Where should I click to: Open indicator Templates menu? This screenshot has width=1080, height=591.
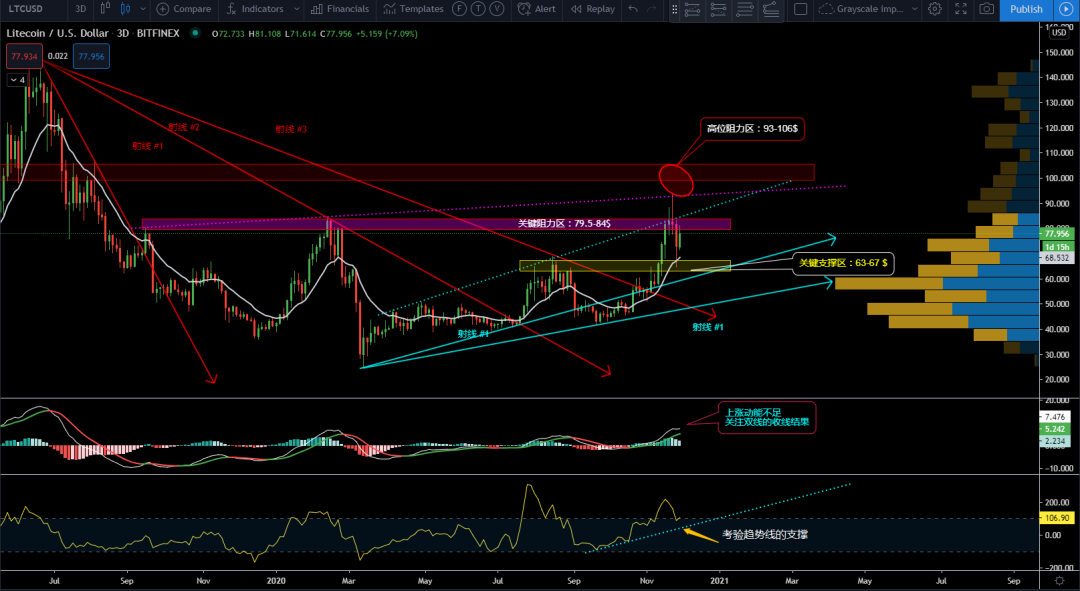(x=413, y=9)
